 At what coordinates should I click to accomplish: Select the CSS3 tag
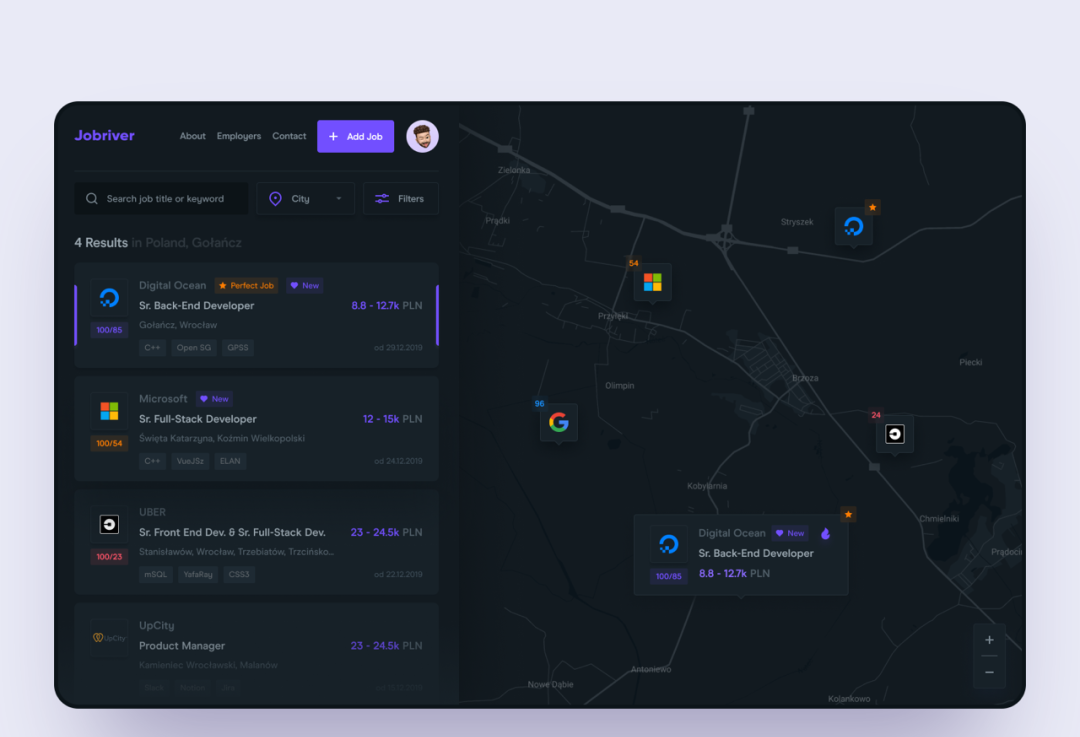pyautogui.click(x=239, y=574)
